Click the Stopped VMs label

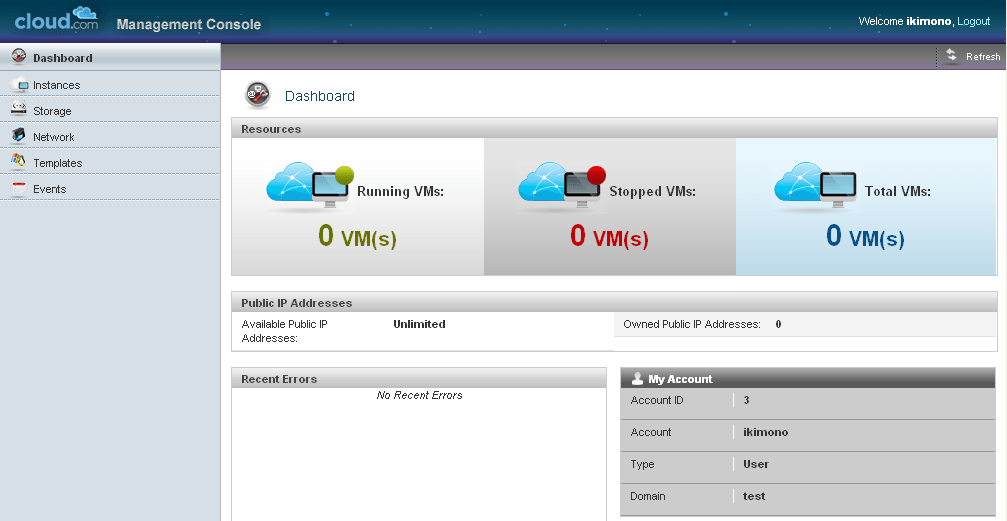point(652,191)
